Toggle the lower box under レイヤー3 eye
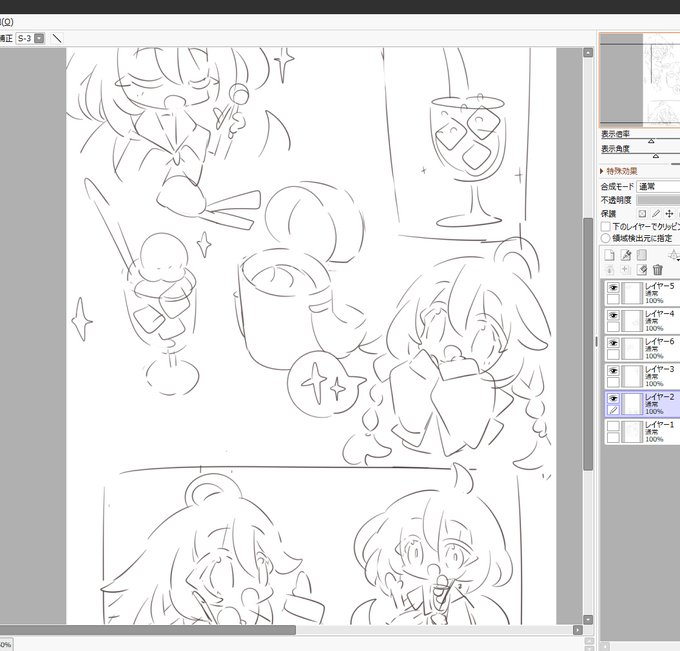 (613, 382)
